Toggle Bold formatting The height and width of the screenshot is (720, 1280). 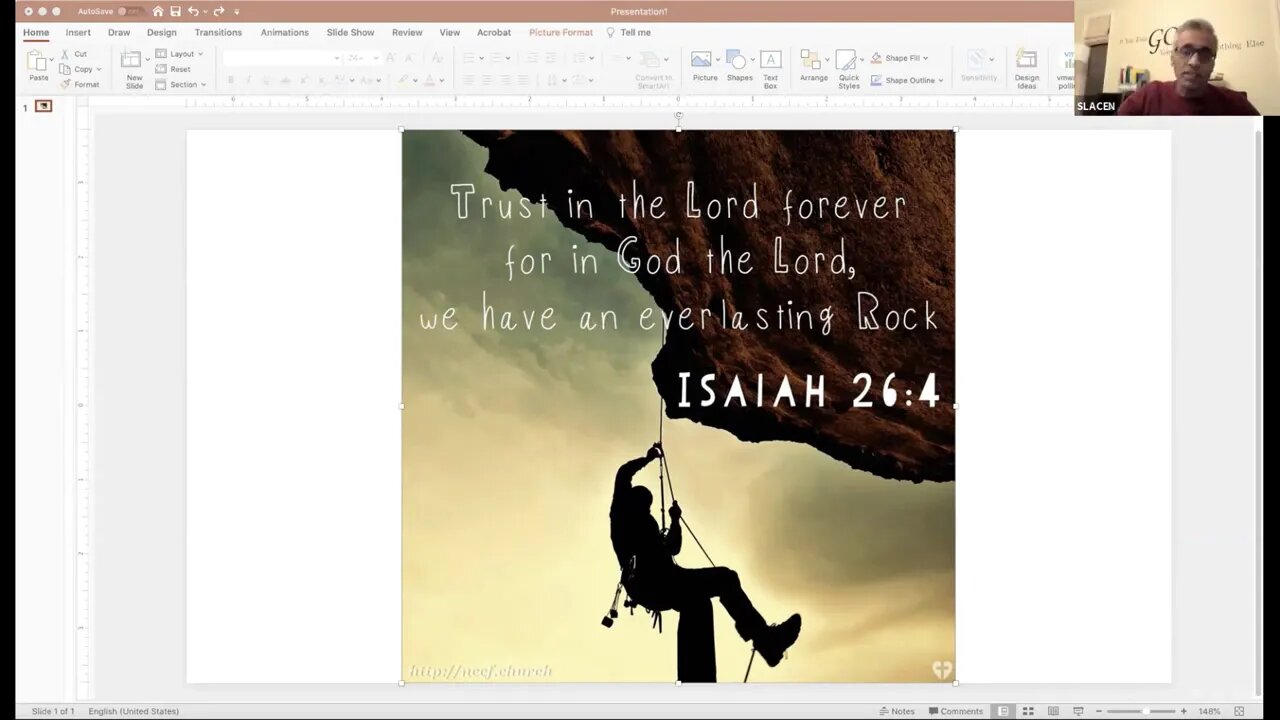coord(231,80)
